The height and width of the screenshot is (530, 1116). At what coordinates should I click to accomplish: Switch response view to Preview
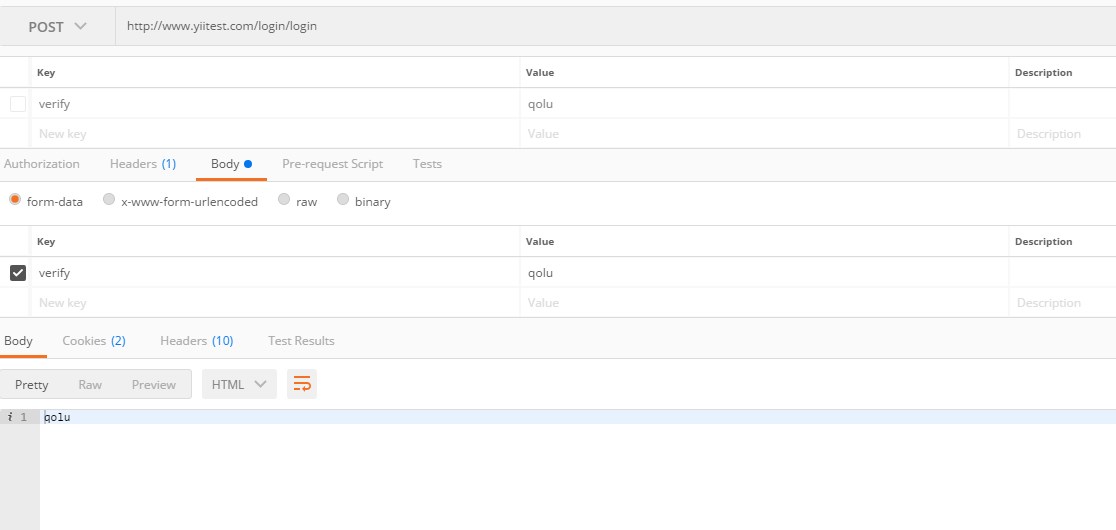[x=154, y=384]
